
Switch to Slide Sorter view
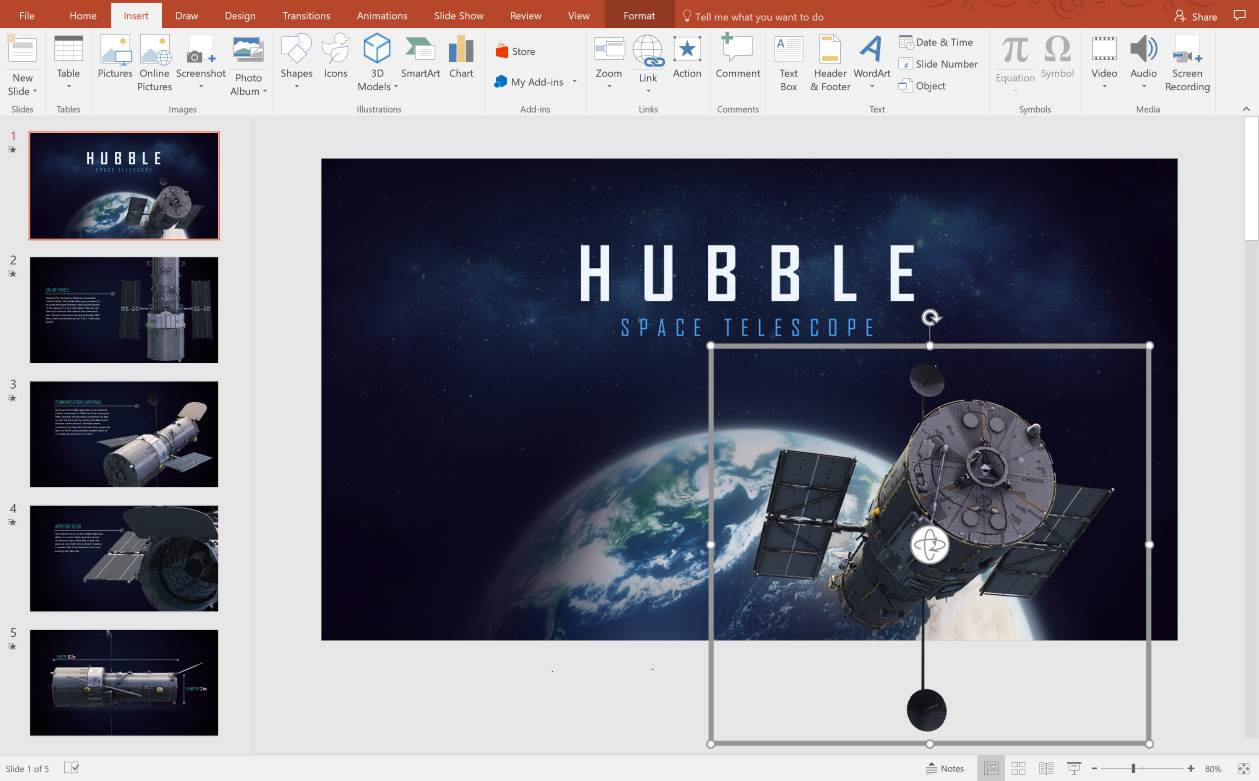point(1017,768)
